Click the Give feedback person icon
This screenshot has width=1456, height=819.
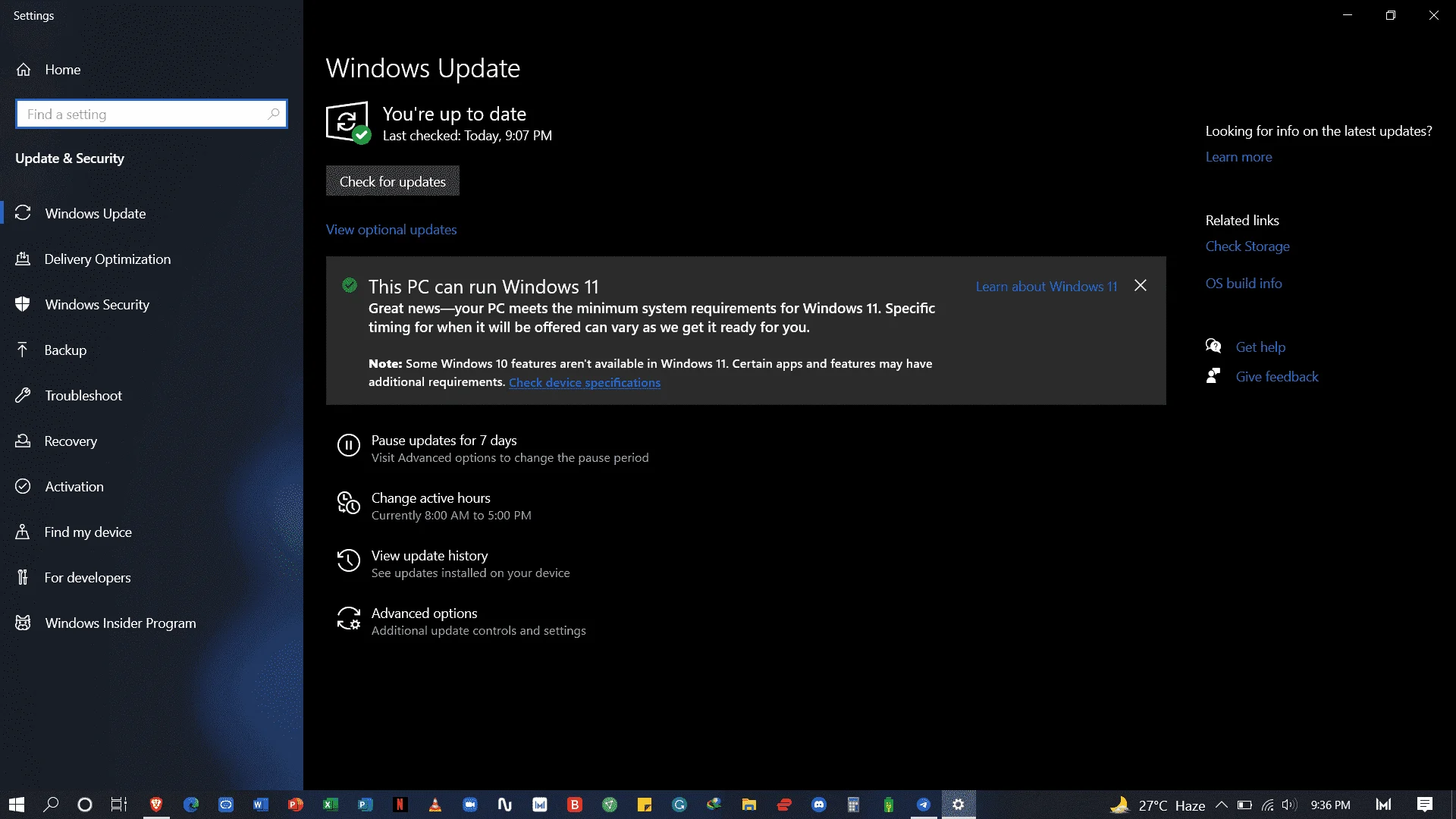pyautogui.click(x=1213, y=376)
